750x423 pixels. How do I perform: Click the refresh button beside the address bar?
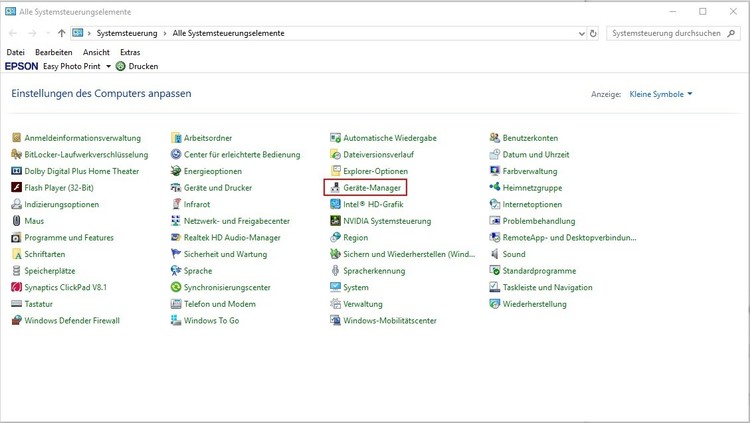click(594, 33)
